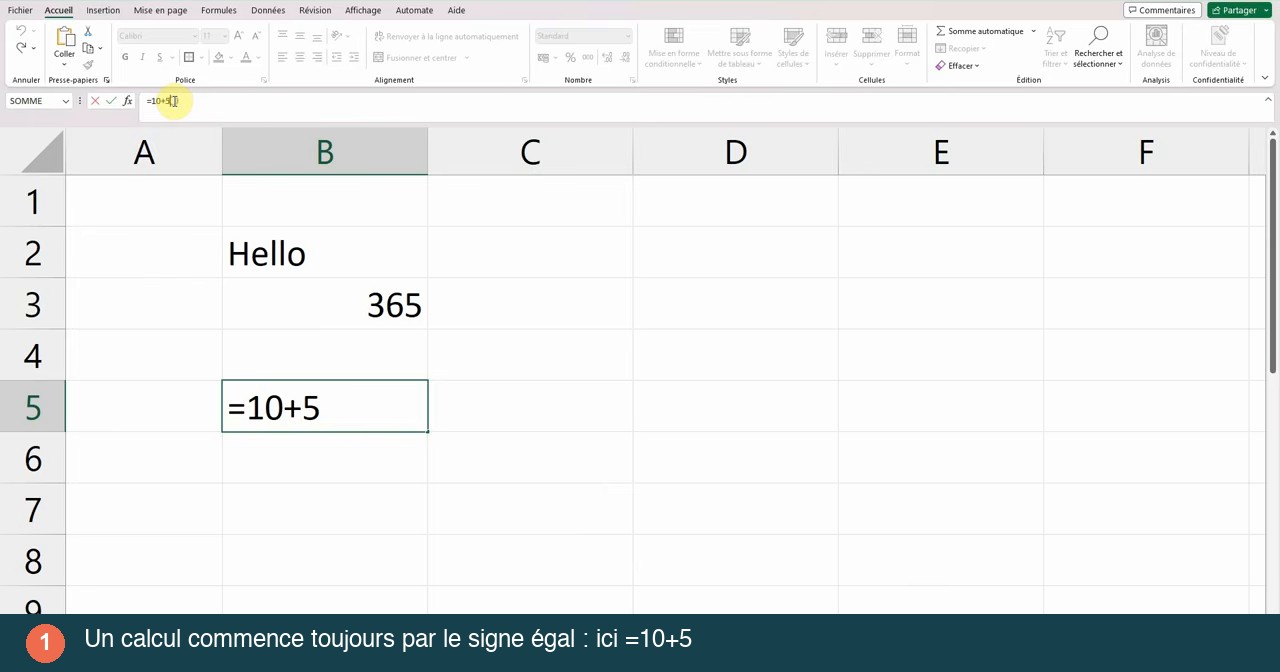Select cell B2 containing Hello
The height and width of the screenshot is (672, 1280).
click(325, 252)
